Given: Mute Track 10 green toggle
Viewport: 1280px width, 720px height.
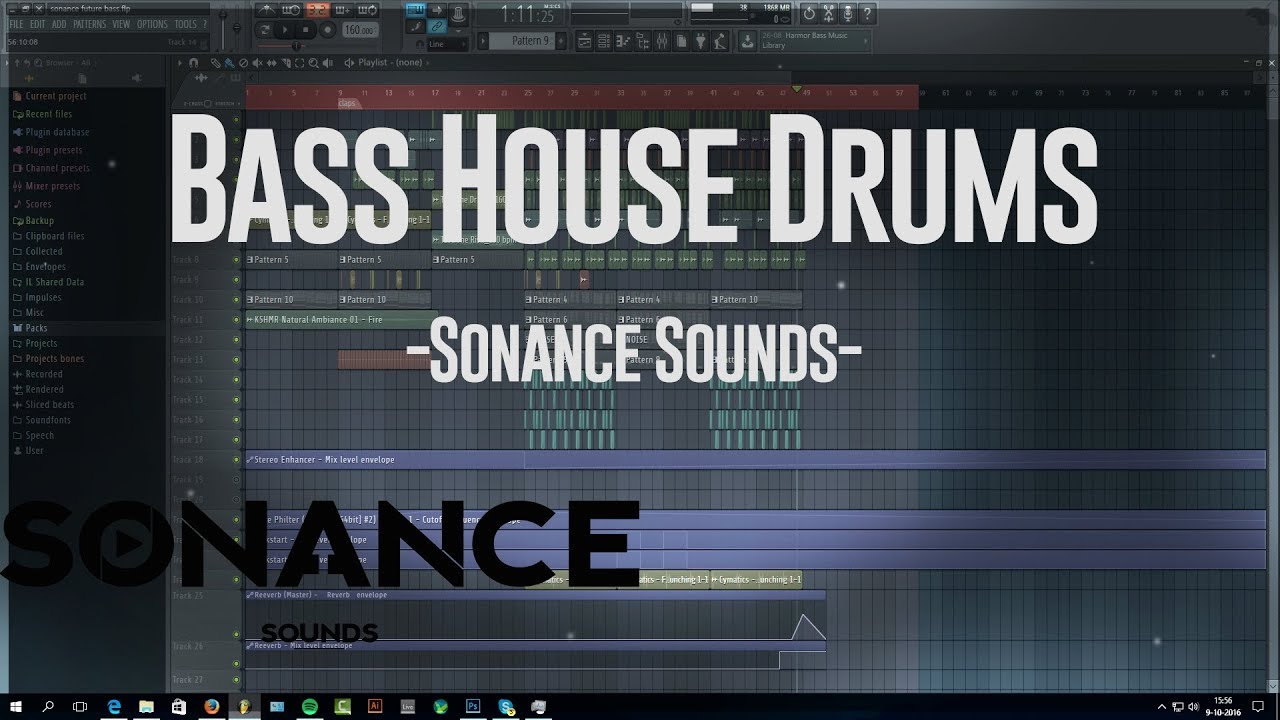Looking at the screenshot, I should point(236,299).
